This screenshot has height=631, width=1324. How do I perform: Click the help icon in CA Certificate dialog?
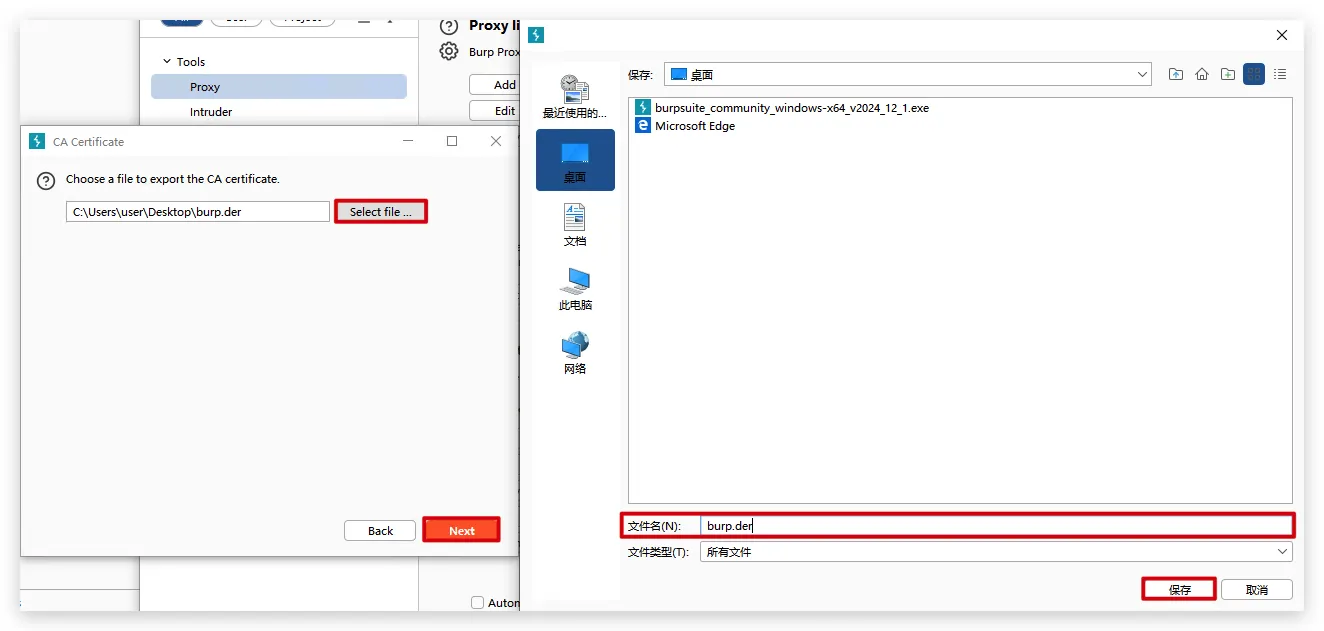[45, 180]
